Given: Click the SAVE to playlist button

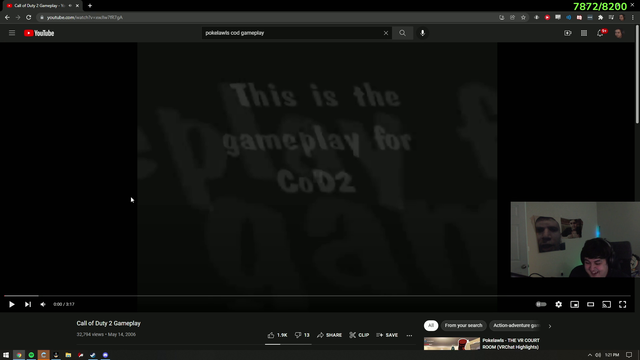Looking at the screenshot, I should click(x=387, y=335).
